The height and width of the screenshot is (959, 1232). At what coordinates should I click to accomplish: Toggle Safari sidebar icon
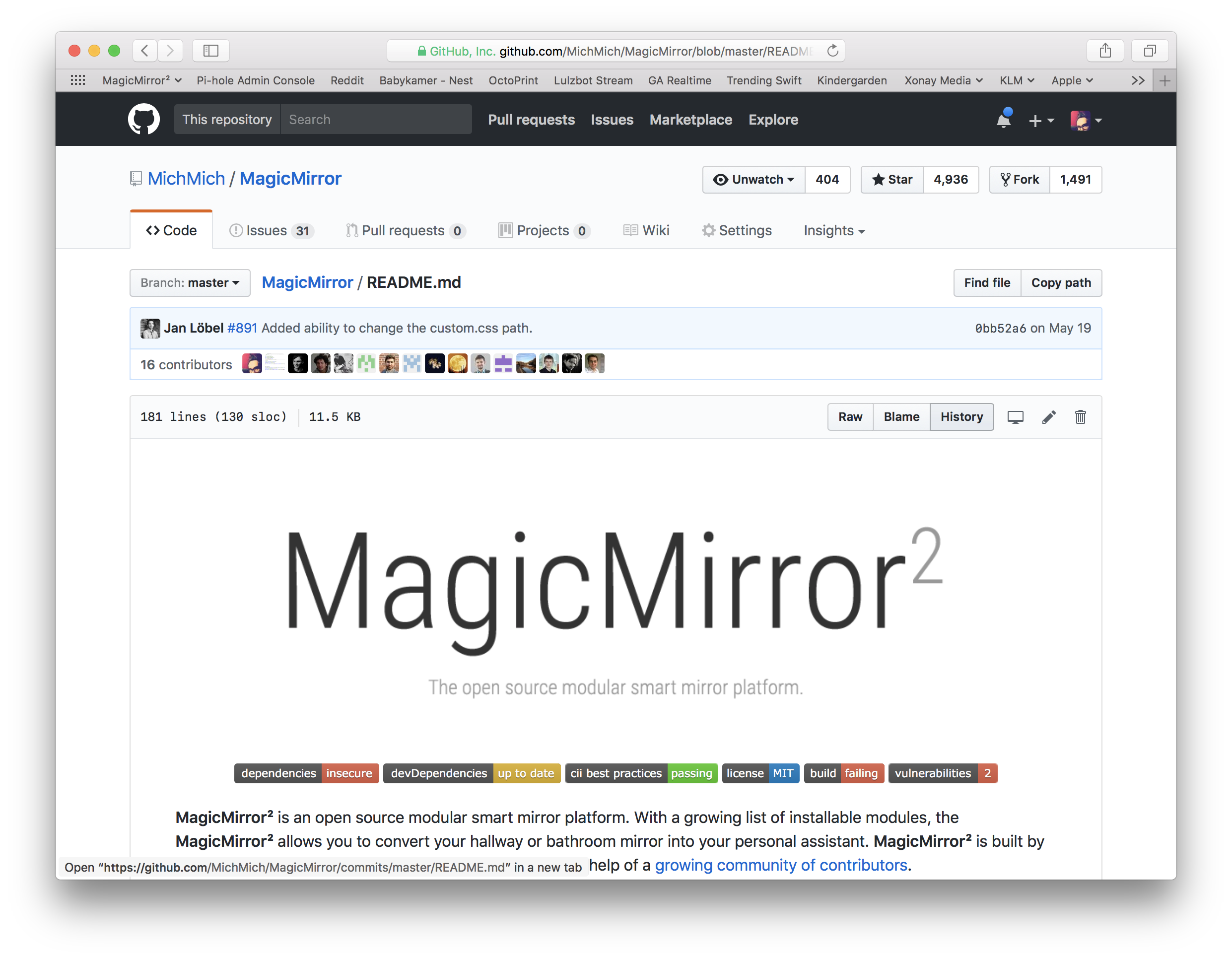210,51
